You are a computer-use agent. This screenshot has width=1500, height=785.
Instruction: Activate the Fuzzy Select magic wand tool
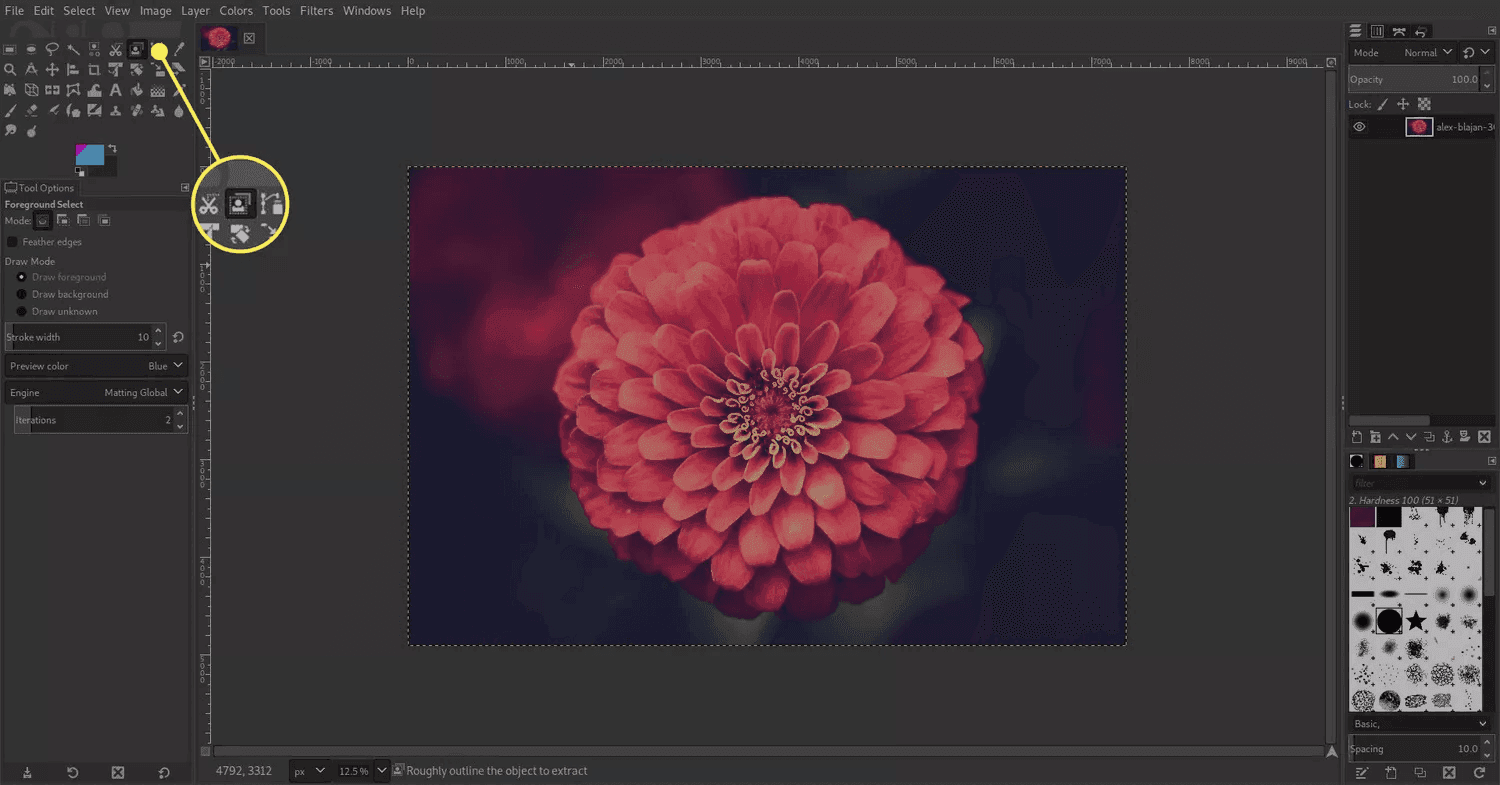73,49
